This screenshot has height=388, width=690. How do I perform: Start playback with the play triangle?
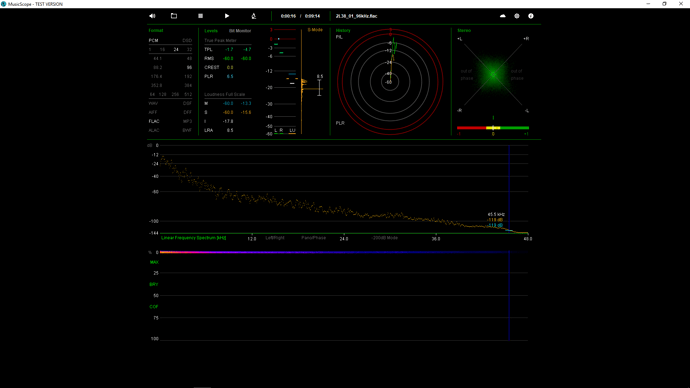[227, 16]
